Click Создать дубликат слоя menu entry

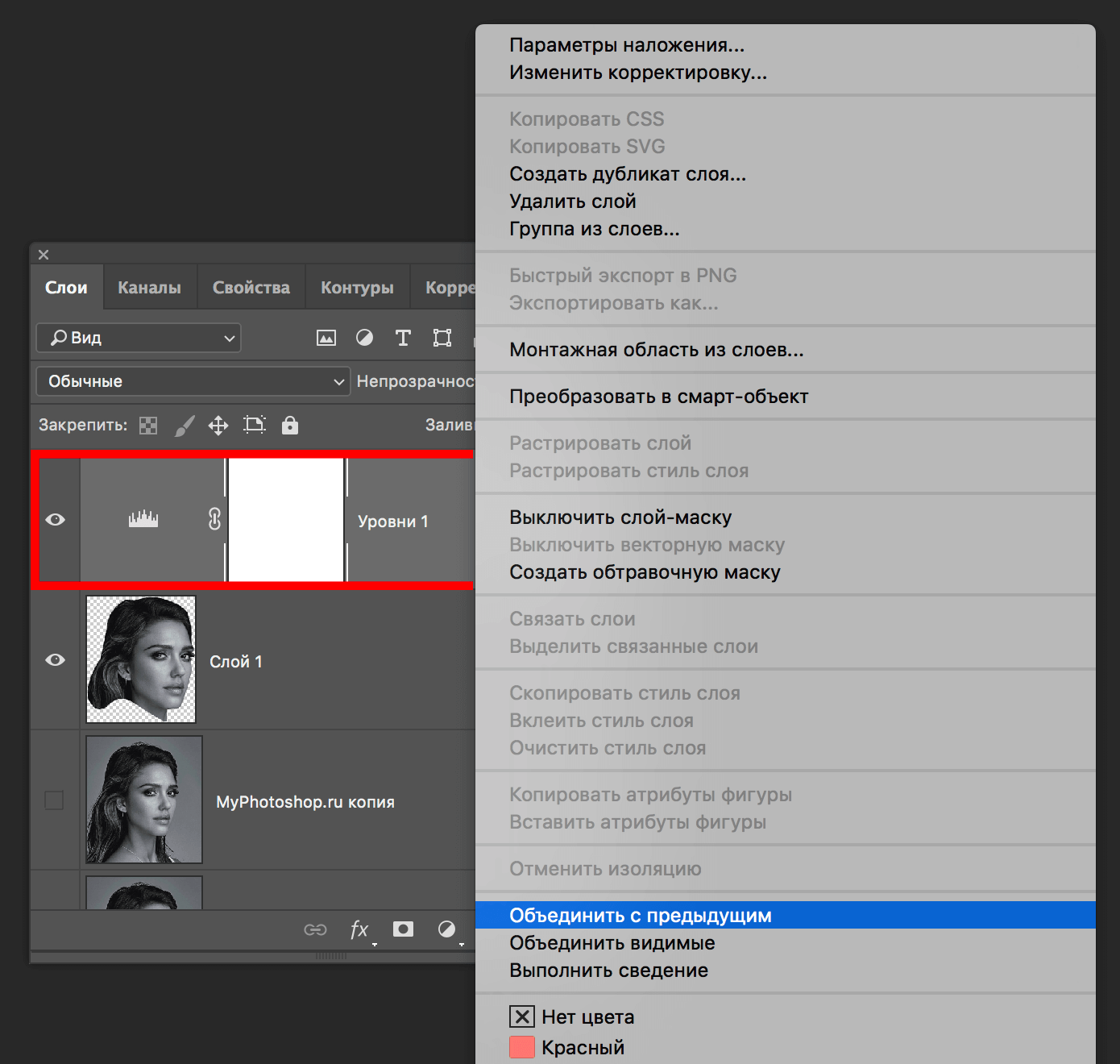(x=627, y=173)
